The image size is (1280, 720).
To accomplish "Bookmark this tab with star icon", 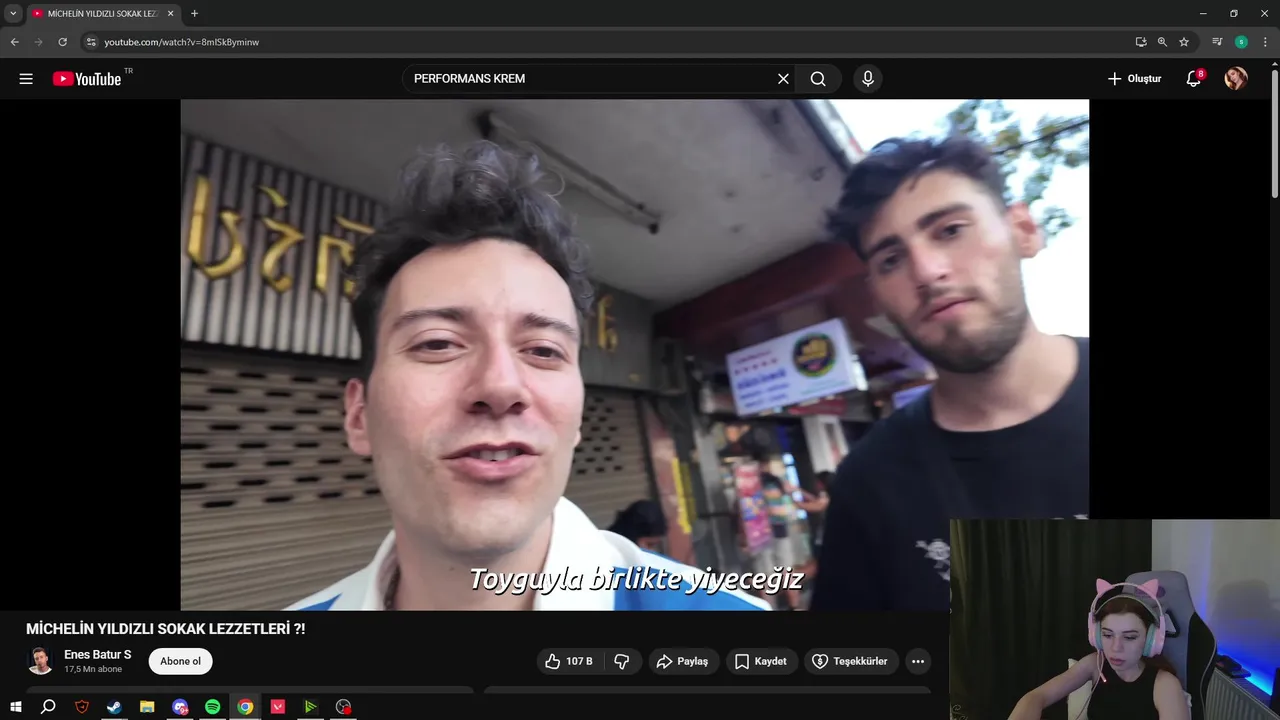I will pyautogui.click(x=1184, y=42).
